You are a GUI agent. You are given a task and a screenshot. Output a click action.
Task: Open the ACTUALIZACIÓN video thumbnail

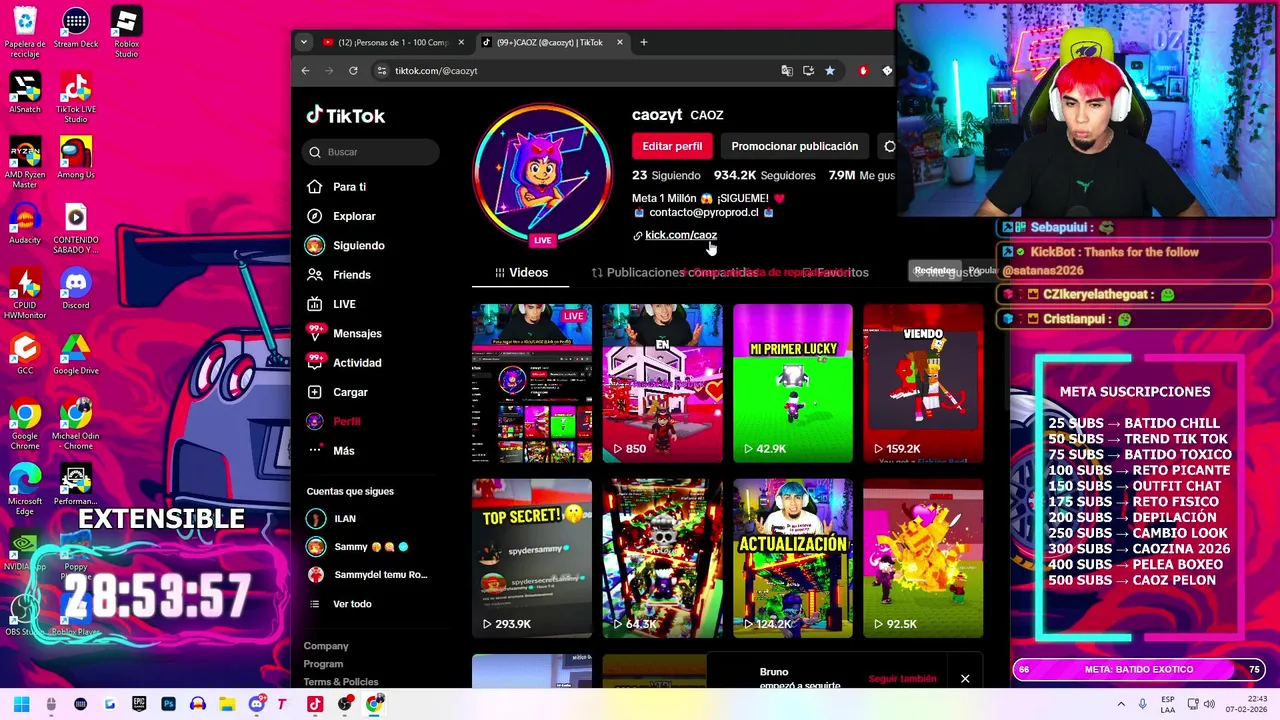click(793, 558)
